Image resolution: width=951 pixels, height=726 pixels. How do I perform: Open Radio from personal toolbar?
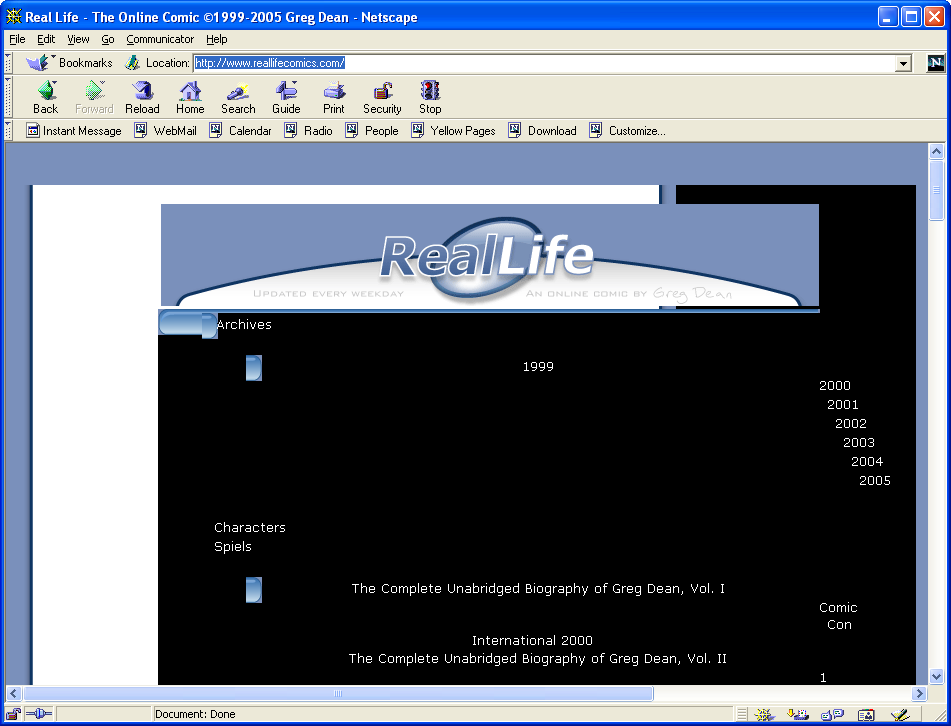coord(309,130)
